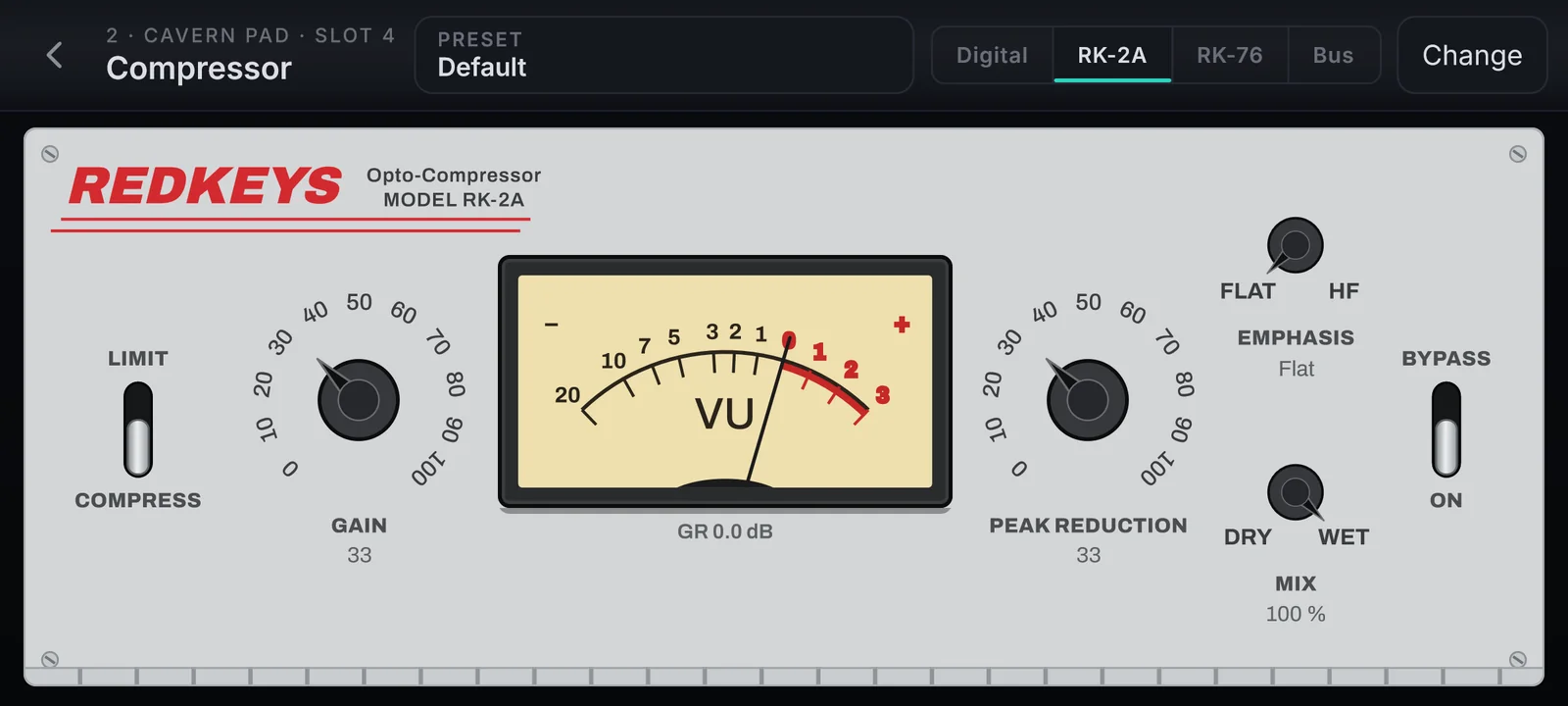This screenshot has width=1568, height=706.
Task: Click the Change button
Action: pyautogui.click(x=1472, y=55)
